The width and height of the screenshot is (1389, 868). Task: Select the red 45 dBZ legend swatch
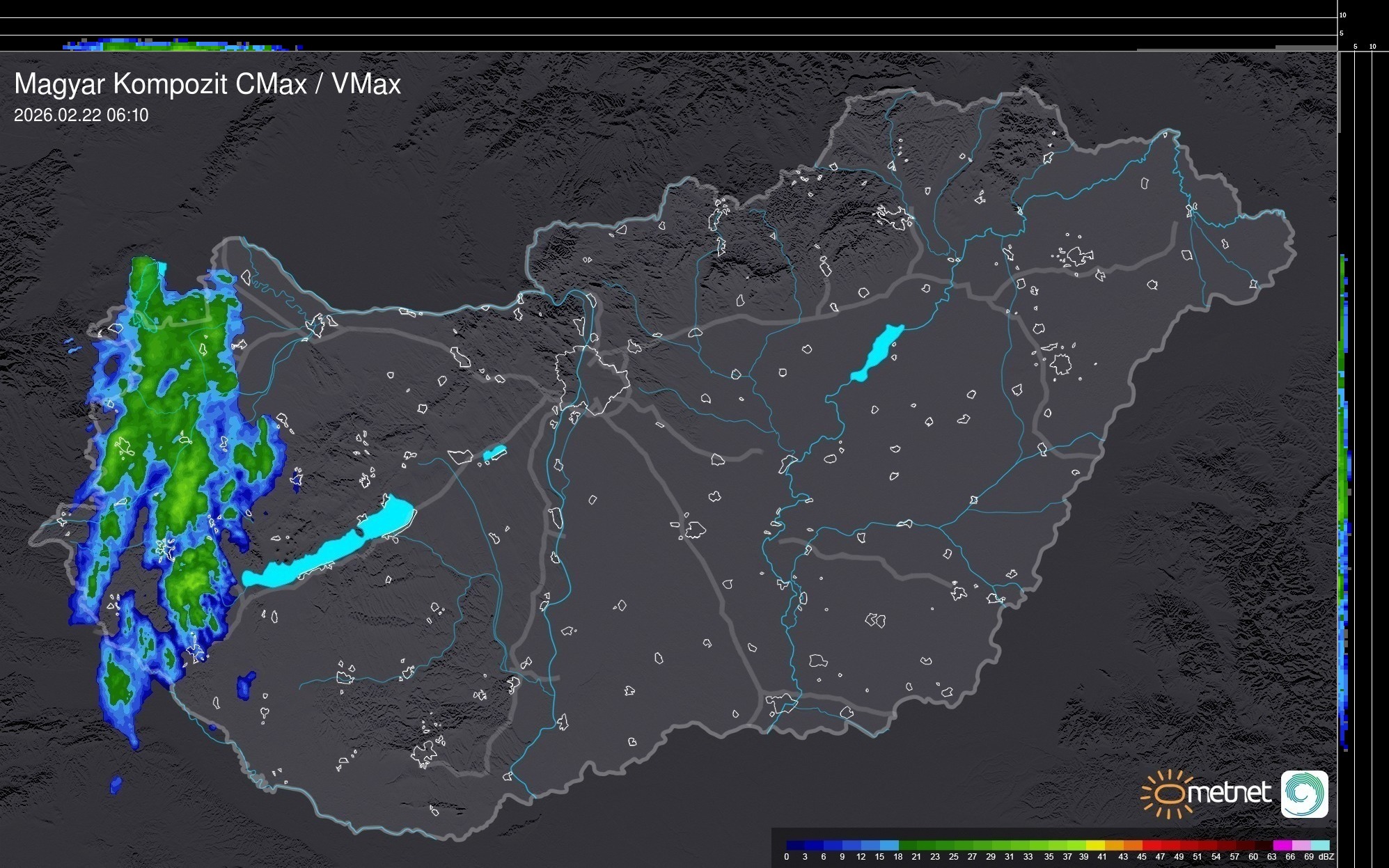(x=1151, y=846)
